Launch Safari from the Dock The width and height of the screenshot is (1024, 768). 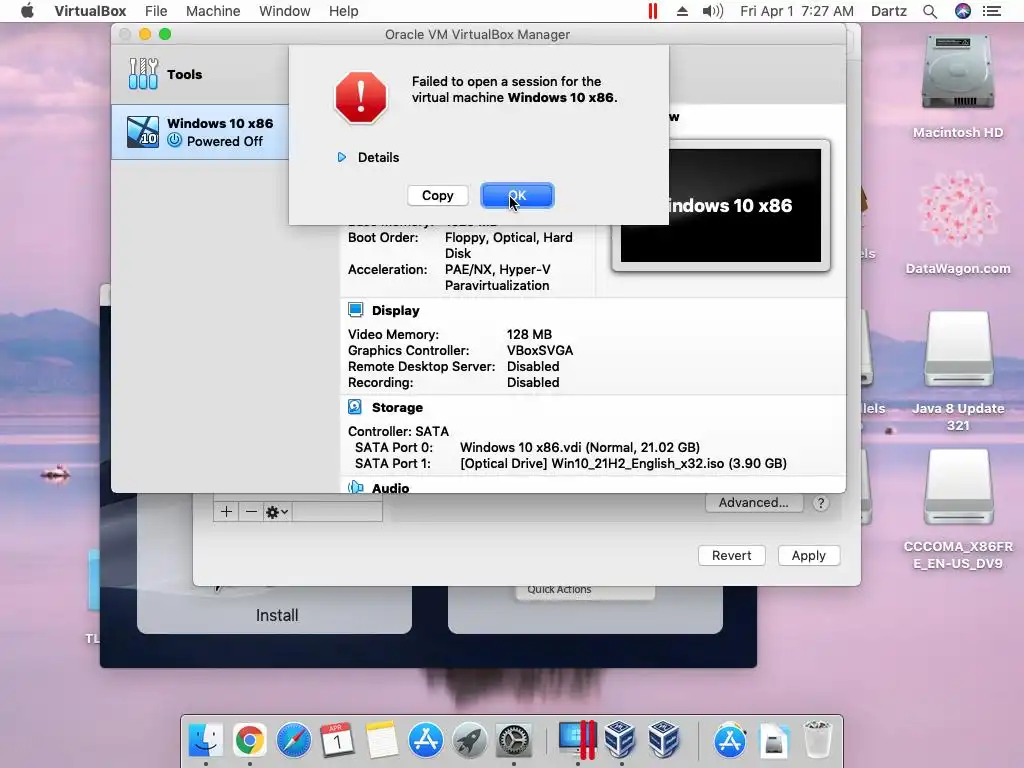pos(294,740)
